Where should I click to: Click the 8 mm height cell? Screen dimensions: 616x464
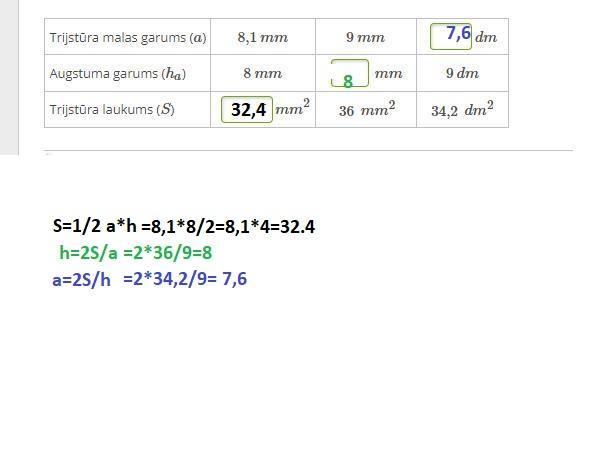[262, 74]
